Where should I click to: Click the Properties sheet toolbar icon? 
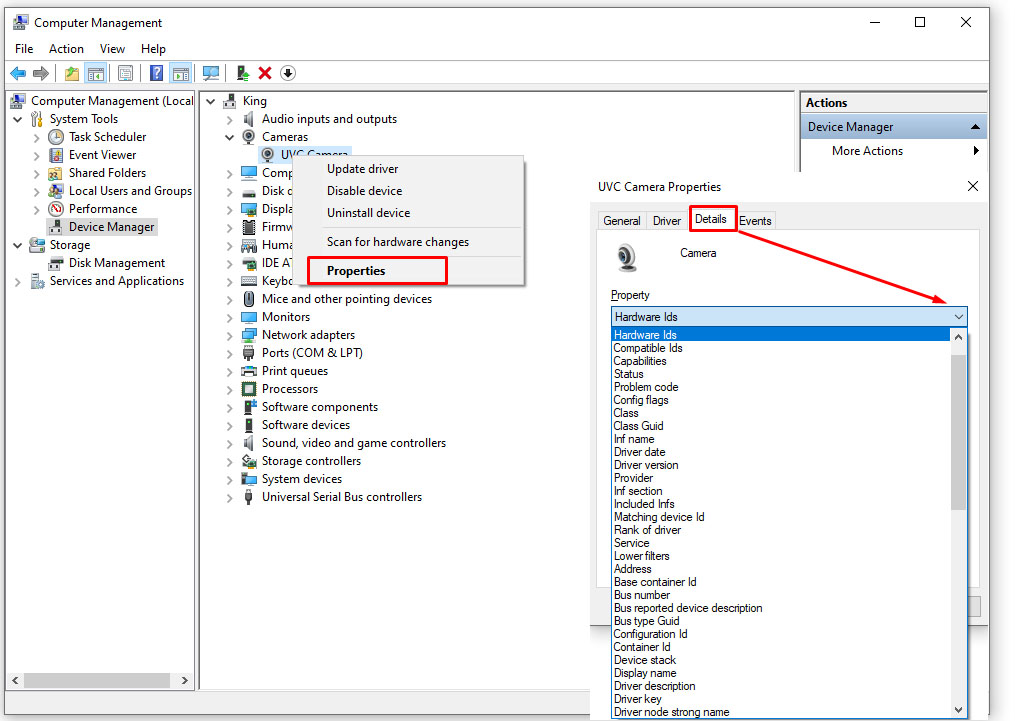pos(126,73)
